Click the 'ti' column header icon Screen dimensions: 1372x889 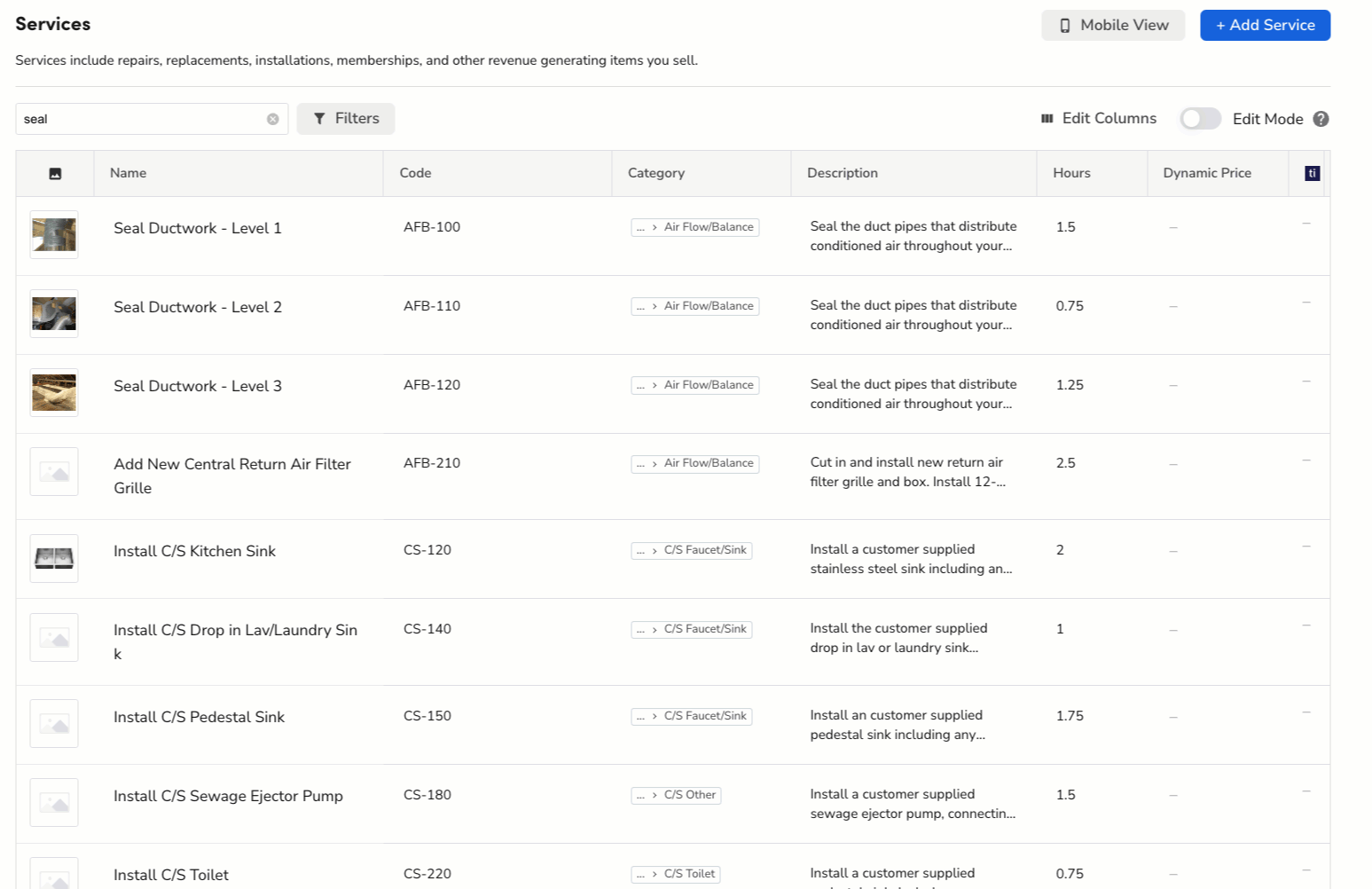pos(1312,173)
